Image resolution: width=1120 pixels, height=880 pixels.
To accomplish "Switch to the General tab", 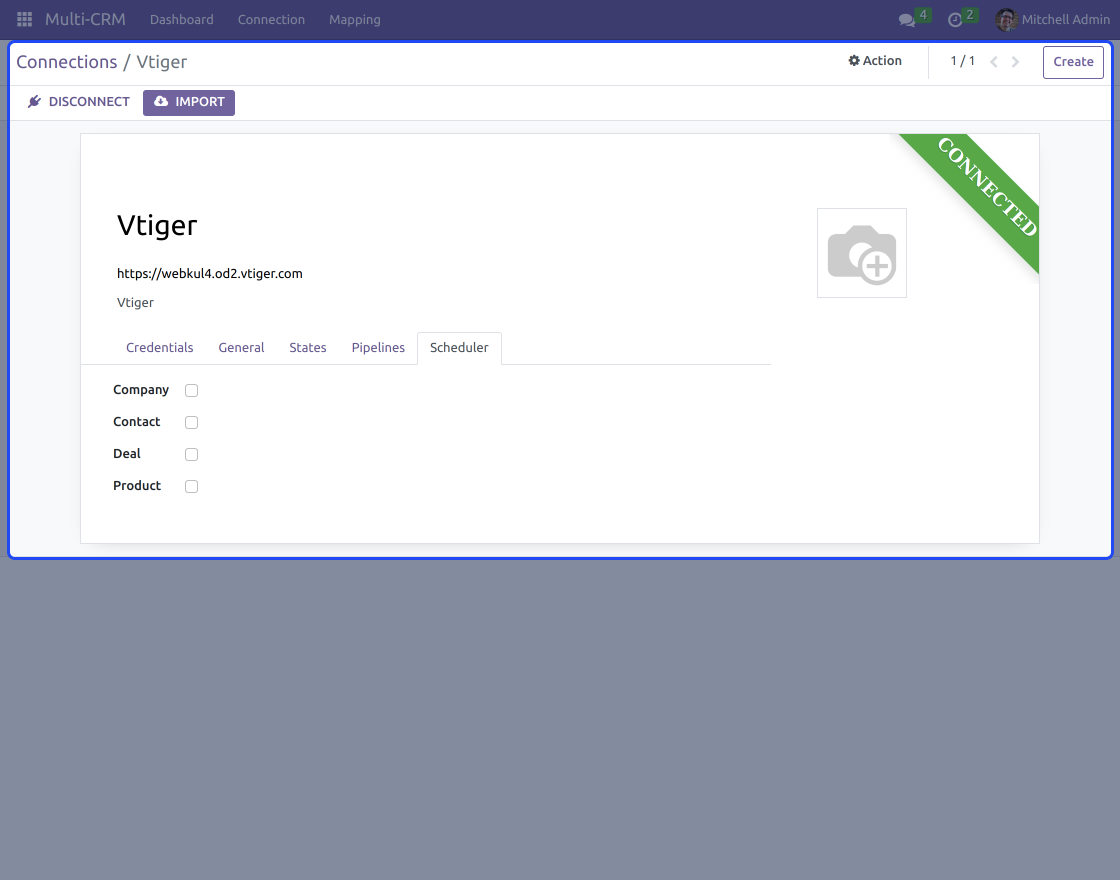I will click(x=241, y=348).
